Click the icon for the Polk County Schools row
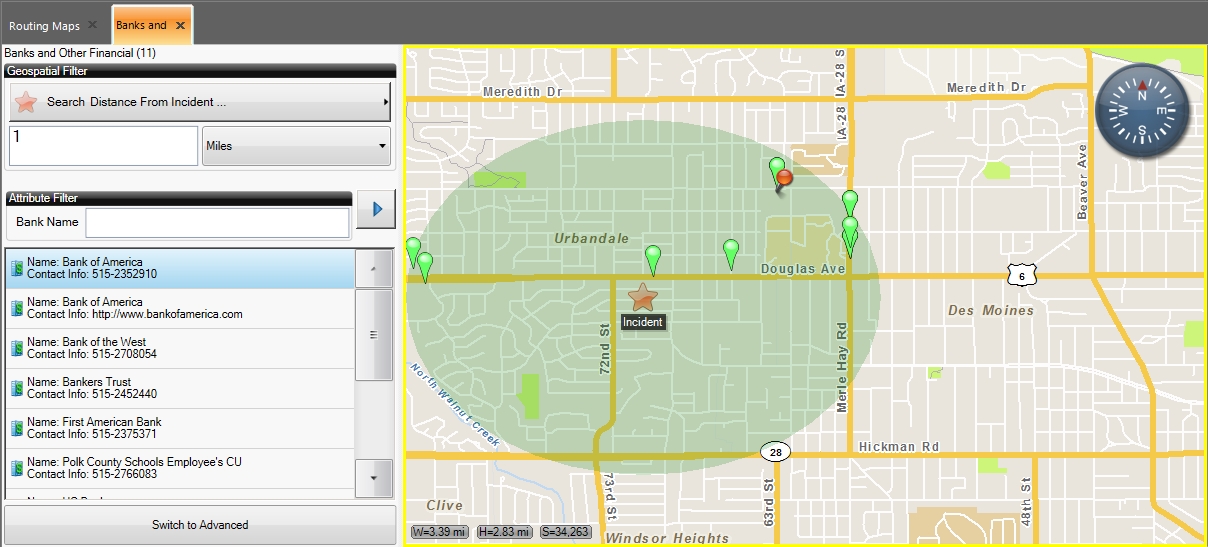1208x547 pixels. click(17, 468)
